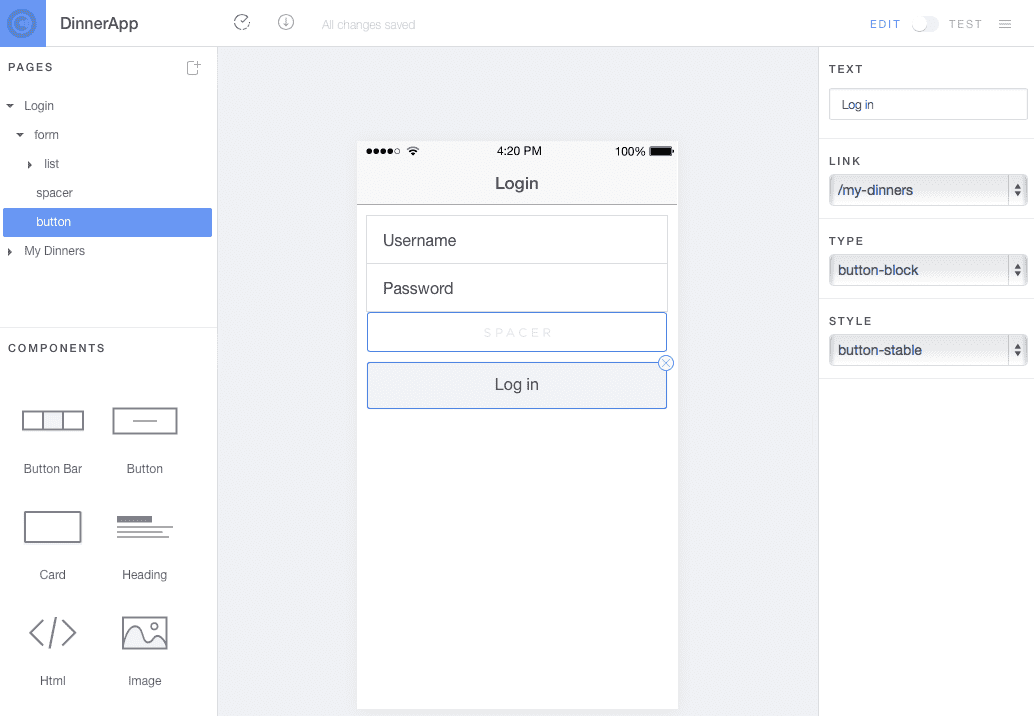
Task: Click the Password field in phone preview
Action: [x=517, y=288]
